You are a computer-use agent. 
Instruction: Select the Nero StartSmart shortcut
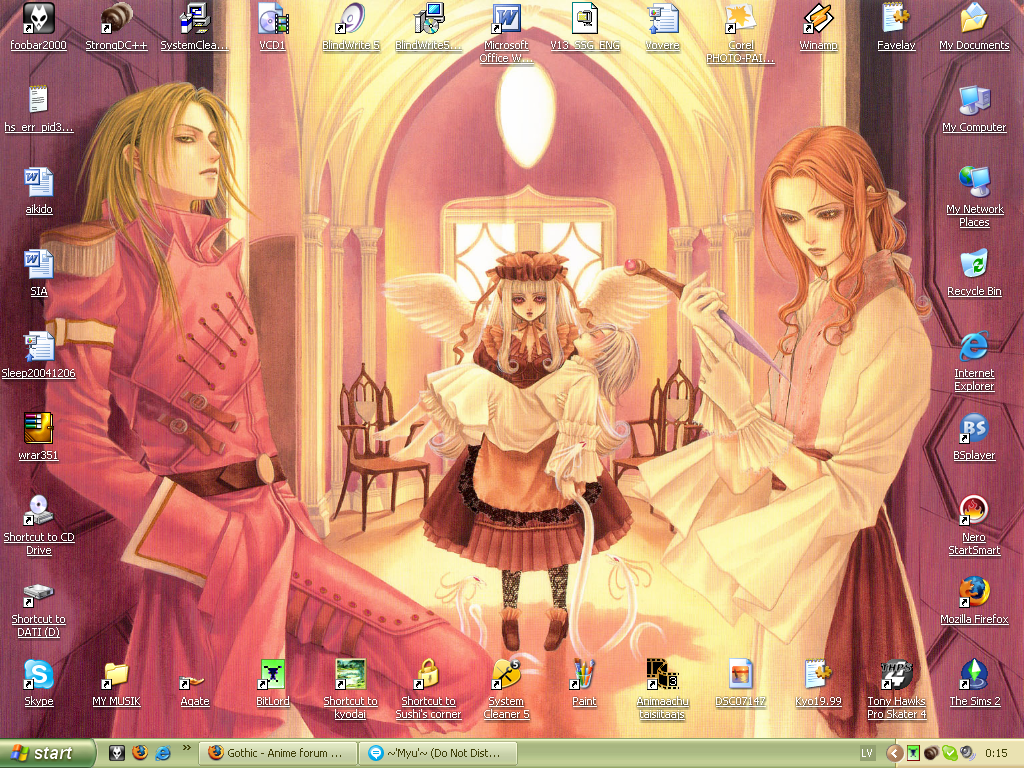click(x=974, y=526)
